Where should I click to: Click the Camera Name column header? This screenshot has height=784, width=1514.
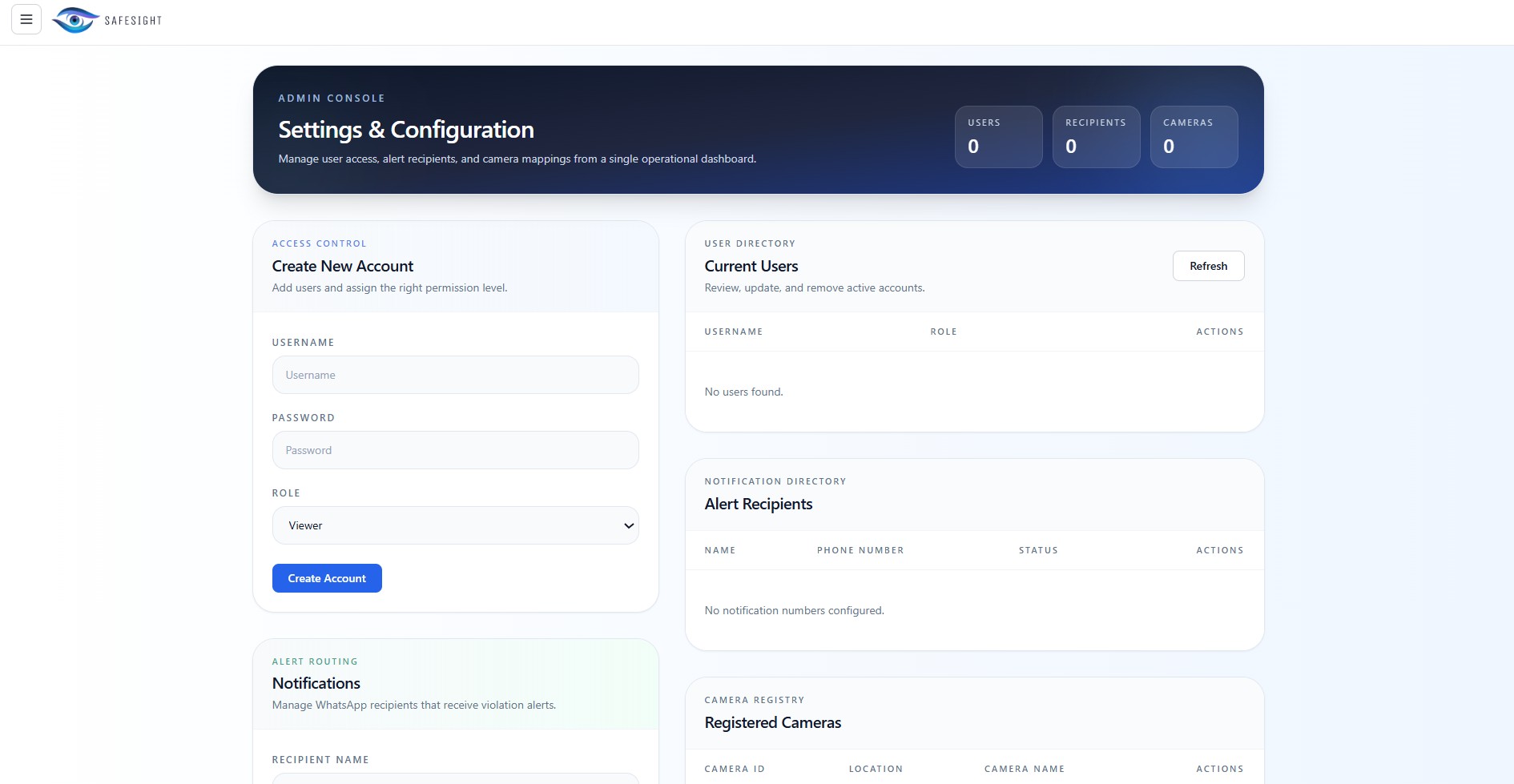click(x=1025, y=769)
